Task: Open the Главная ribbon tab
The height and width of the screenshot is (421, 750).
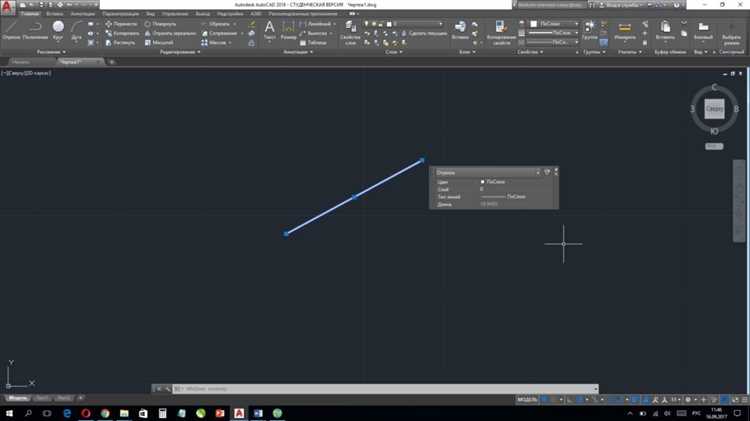Action: pos(29,14)
